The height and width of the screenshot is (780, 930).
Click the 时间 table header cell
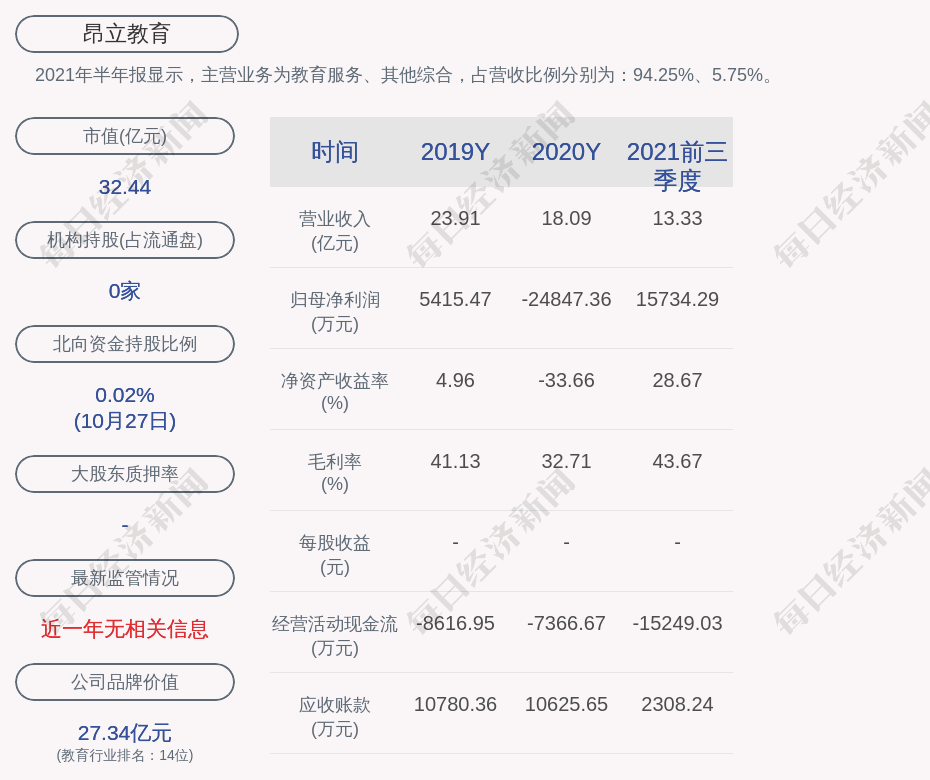tap(335, 152)
